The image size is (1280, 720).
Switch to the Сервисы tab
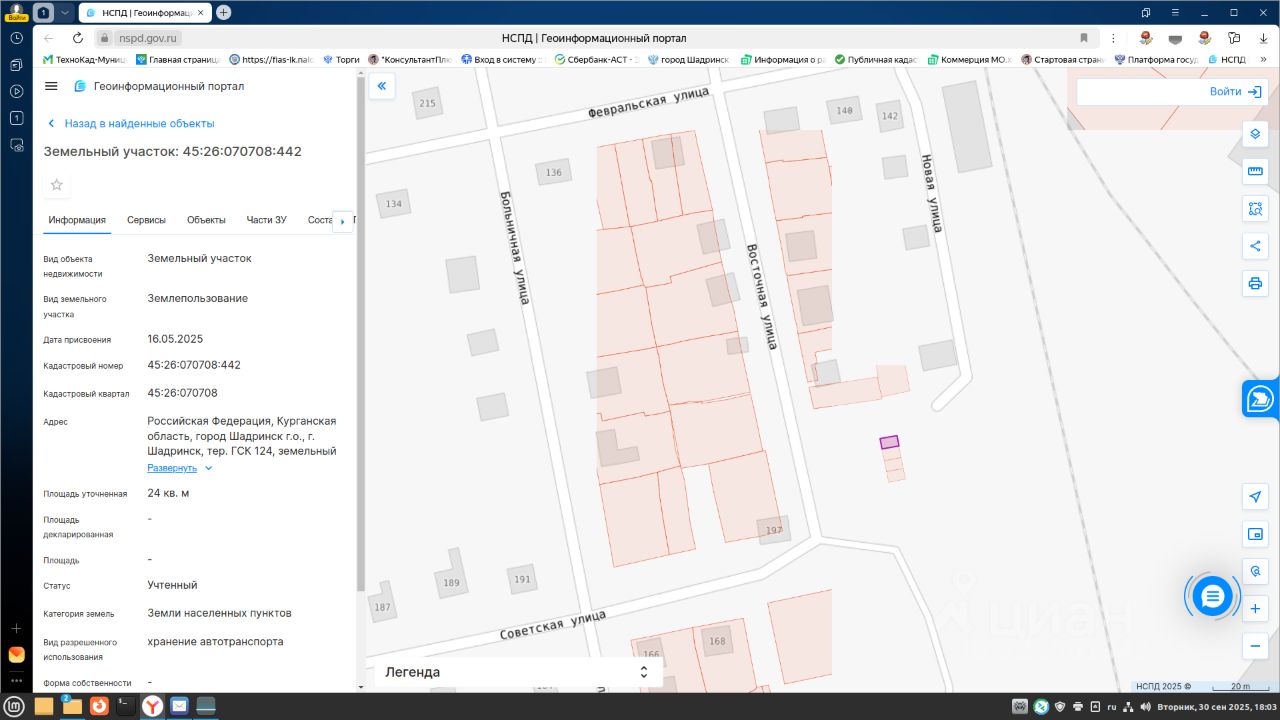pos(146,220)
